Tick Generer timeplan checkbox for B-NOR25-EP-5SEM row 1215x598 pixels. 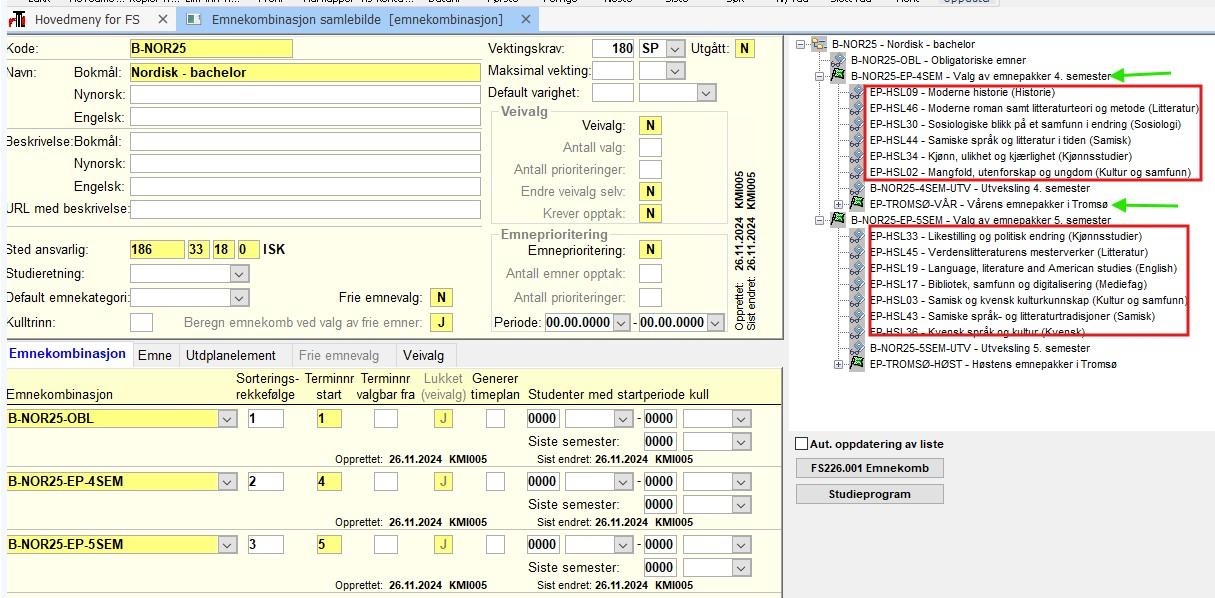pyautogui.click(x=495, y=544)
